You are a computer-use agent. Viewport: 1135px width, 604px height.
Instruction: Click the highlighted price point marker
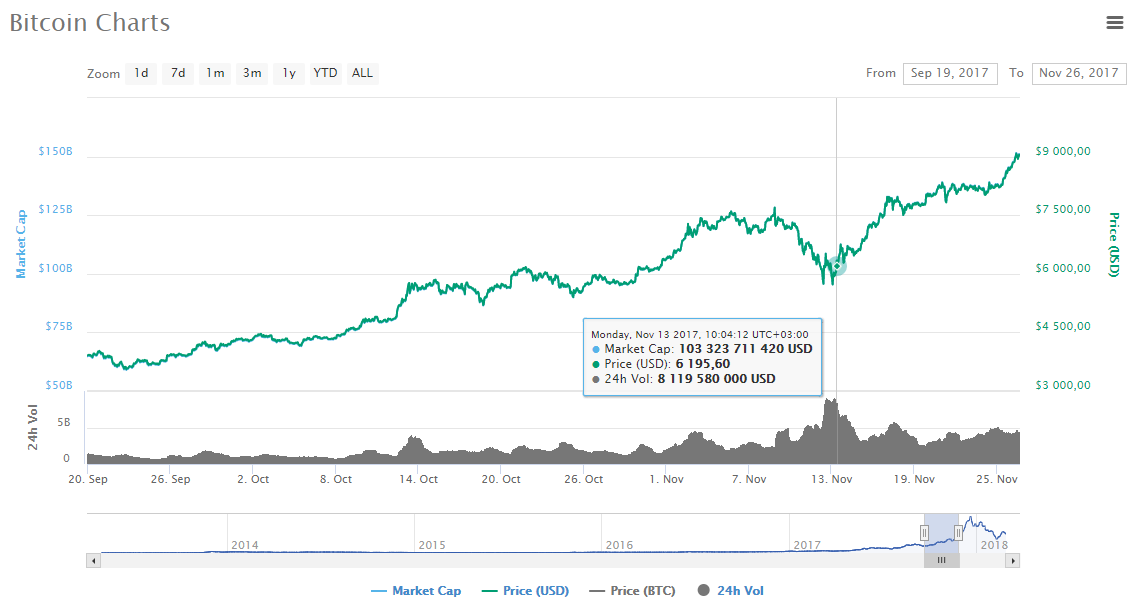pos(837,266)
